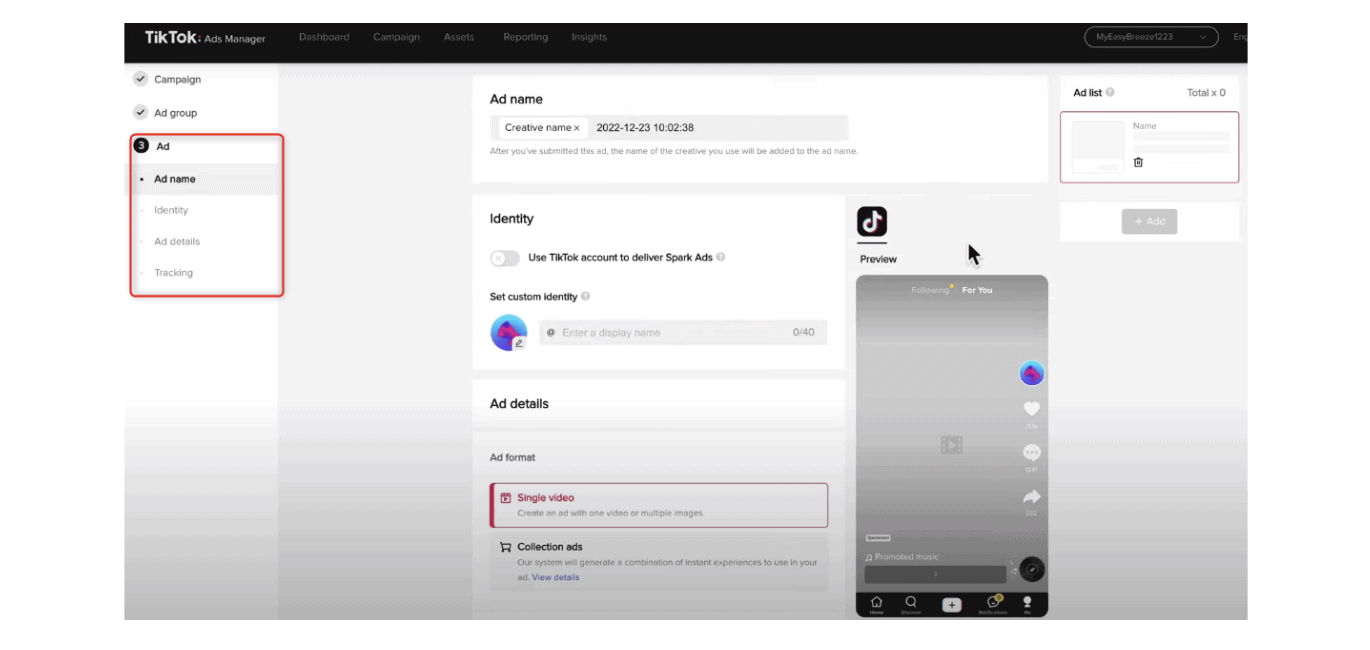
Task: Switch preview to For You feed
Action: tap(977, 290)
